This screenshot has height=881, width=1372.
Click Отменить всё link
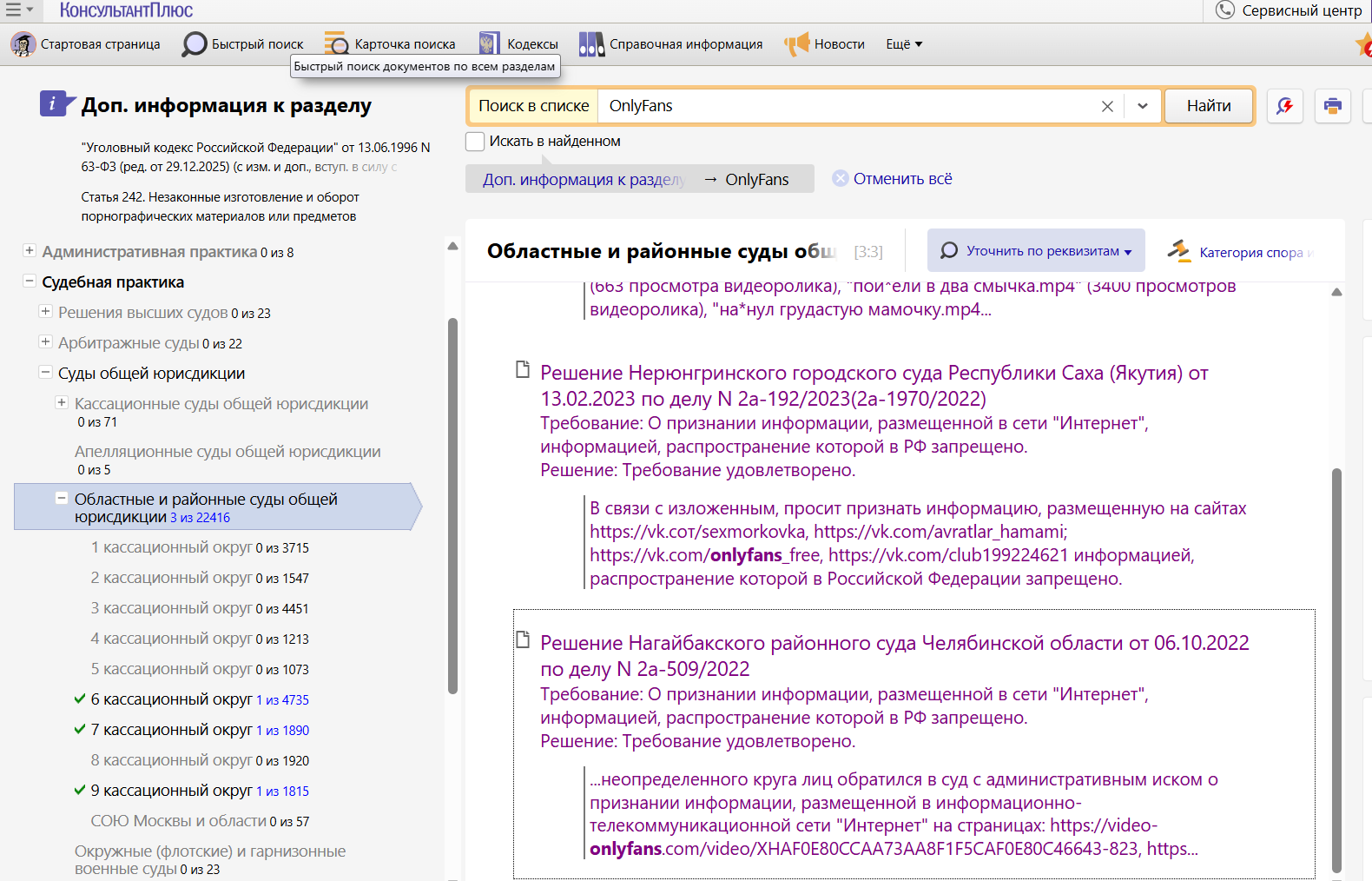(902, 178)
